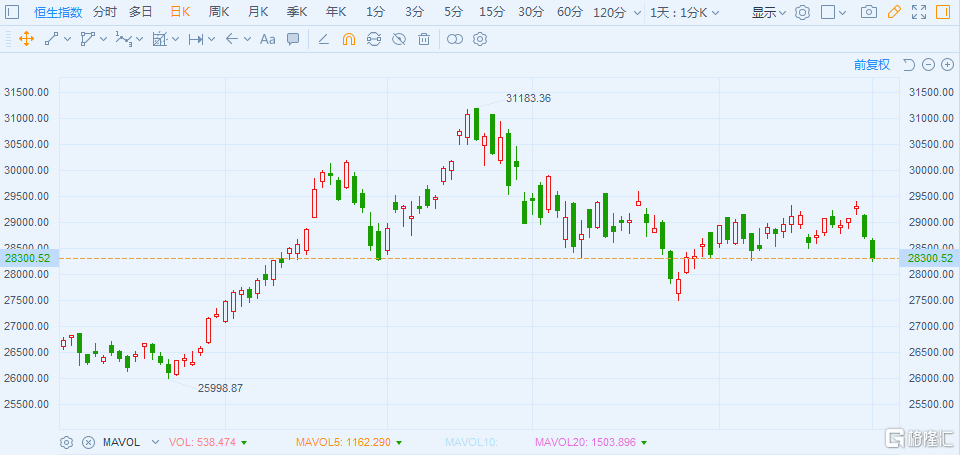The height and width of the screenshot is (455, 960).
Task: Toggle the left sidebar panel icon
Action: 13,12
